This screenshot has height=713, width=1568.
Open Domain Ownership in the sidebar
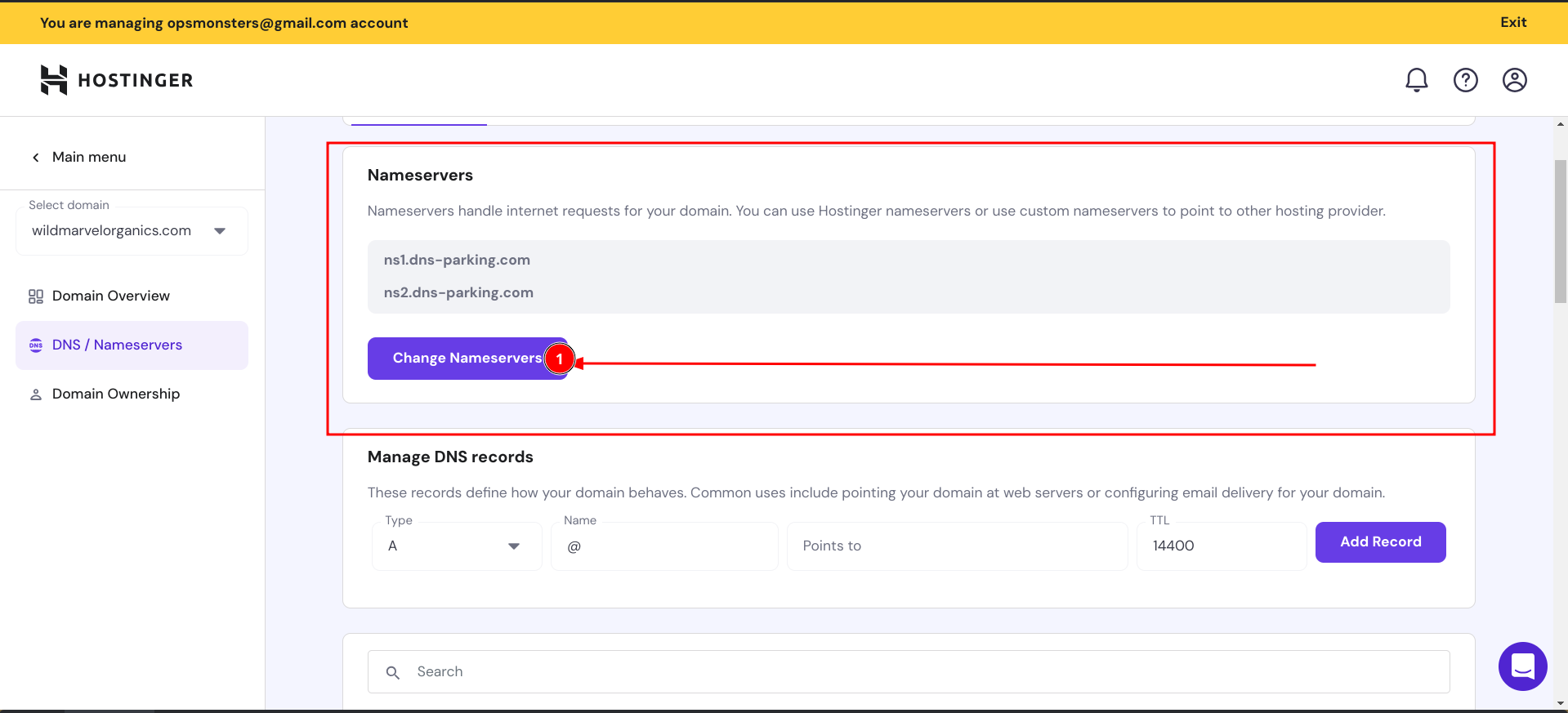[x=115, y=394]
